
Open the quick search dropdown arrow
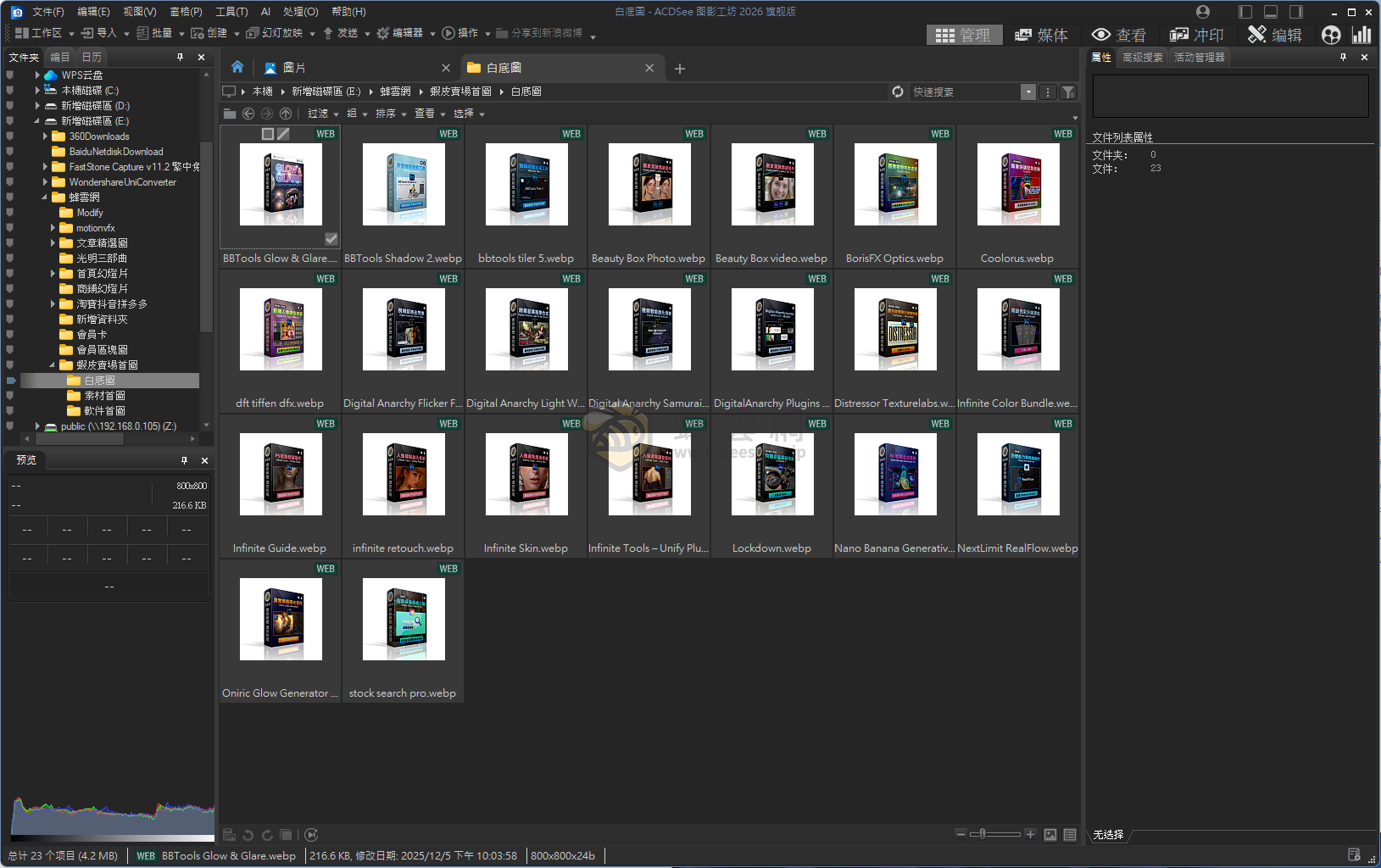click(1028, 92)
